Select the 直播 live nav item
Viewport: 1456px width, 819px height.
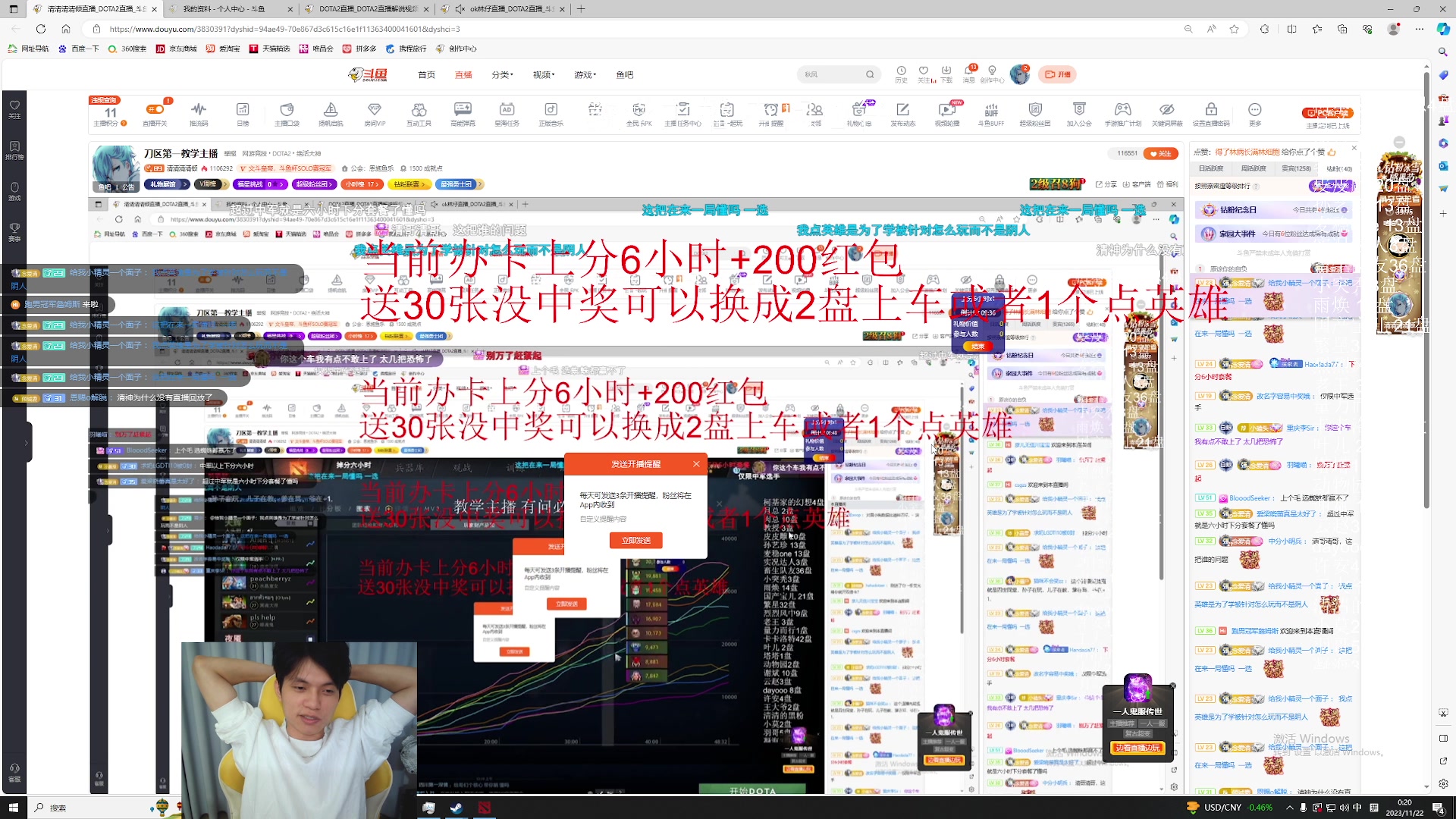click(463, 74)
